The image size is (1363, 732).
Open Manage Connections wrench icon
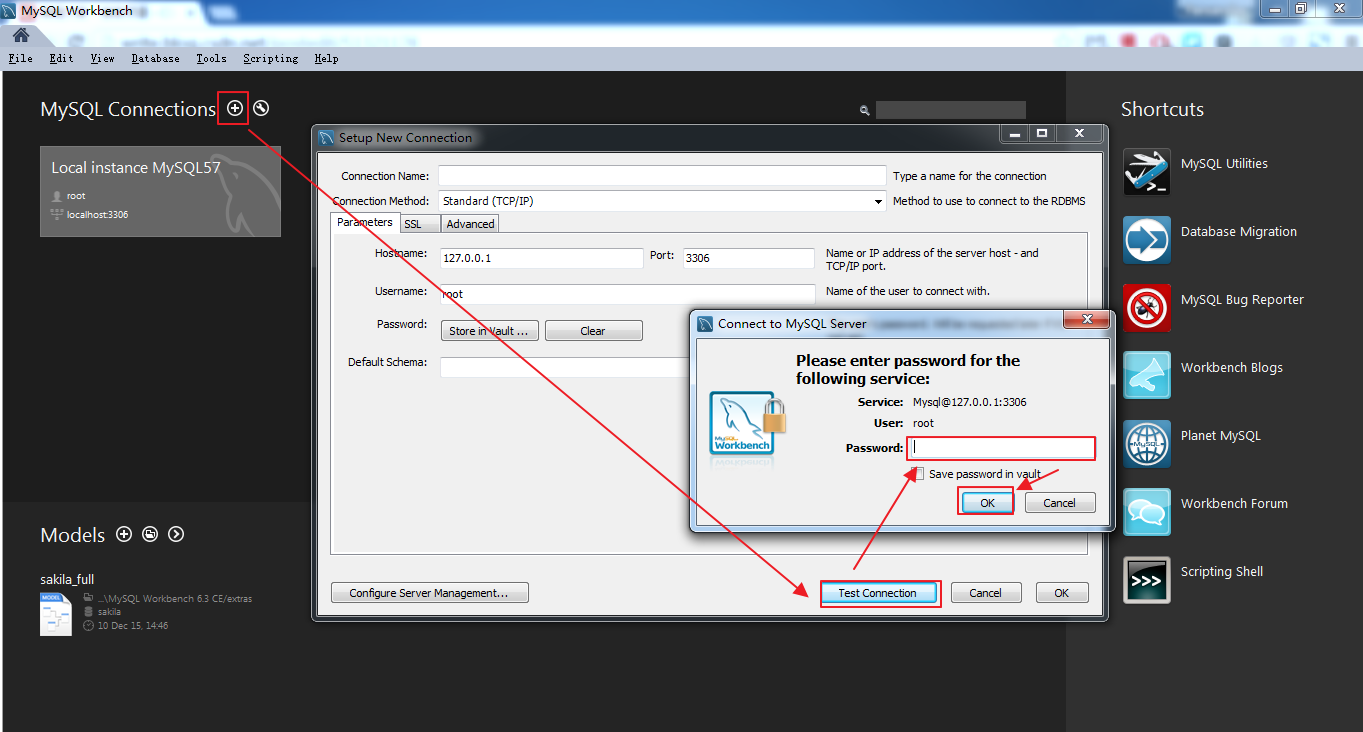[261, 108]
